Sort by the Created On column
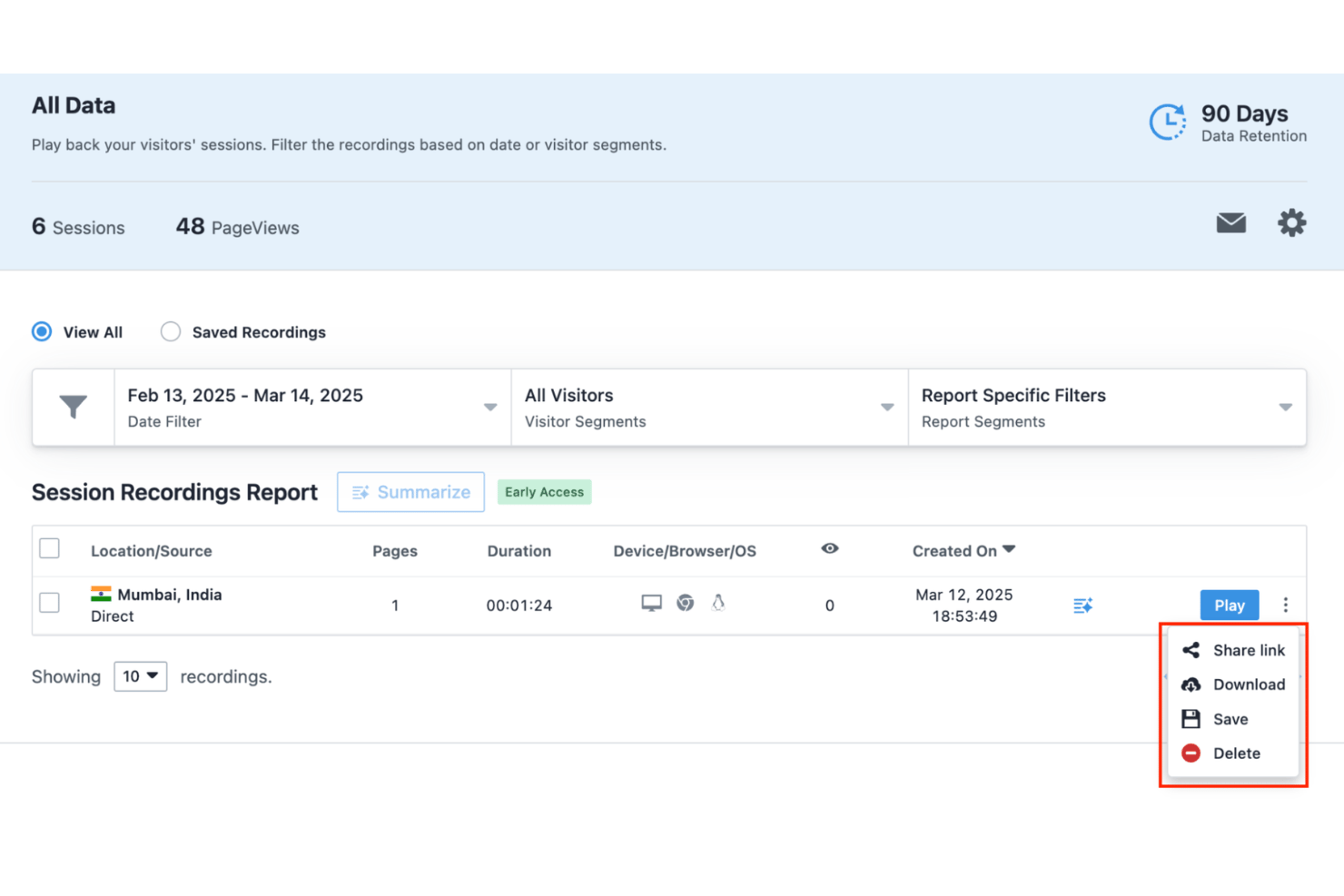 964,551
